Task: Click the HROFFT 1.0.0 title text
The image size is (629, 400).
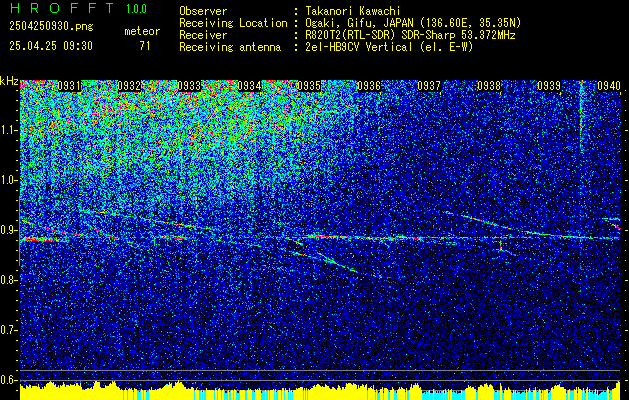Action: [79, 8]
